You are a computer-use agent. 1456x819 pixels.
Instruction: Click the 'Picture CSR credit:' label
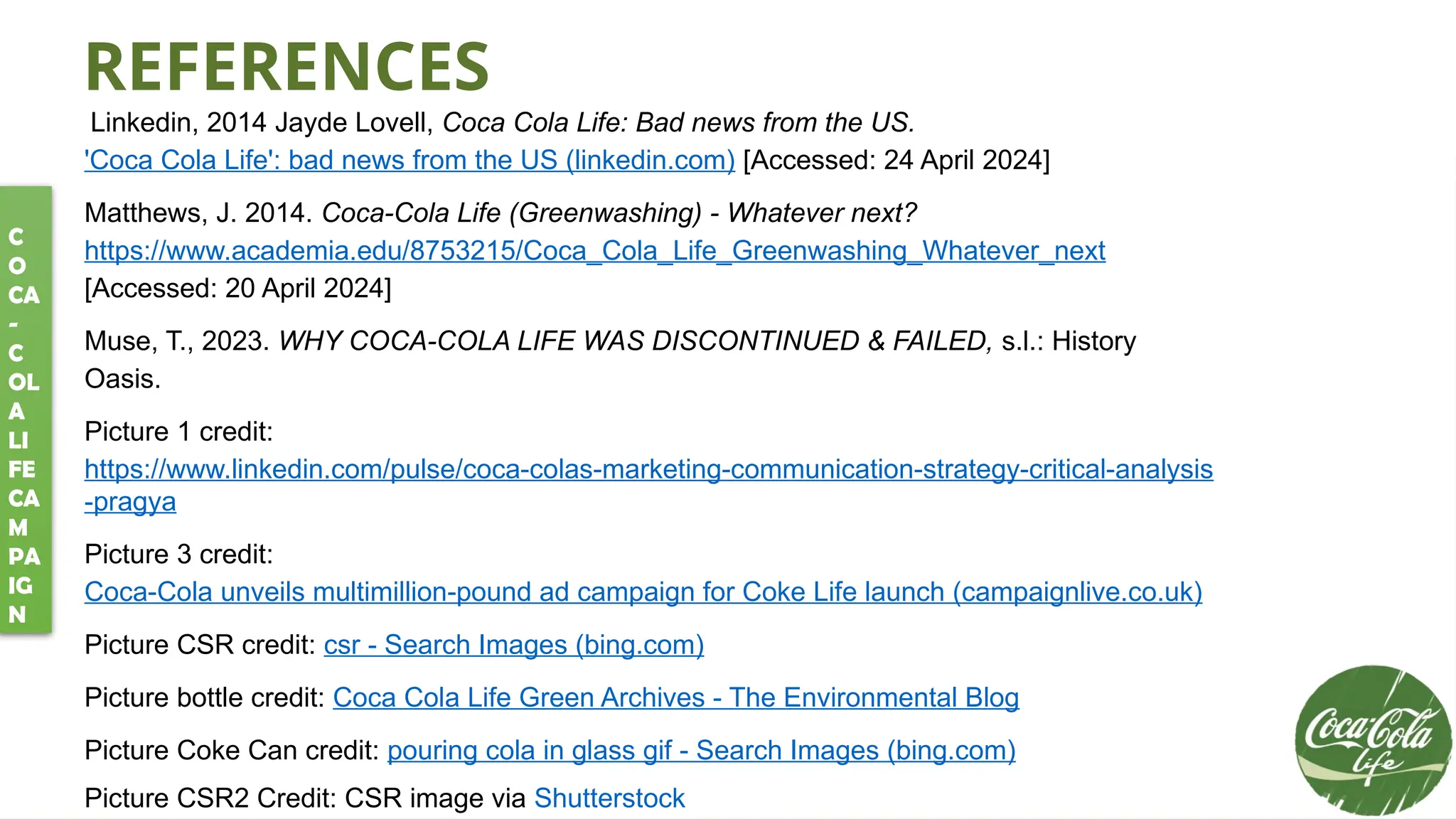point(200,646)
